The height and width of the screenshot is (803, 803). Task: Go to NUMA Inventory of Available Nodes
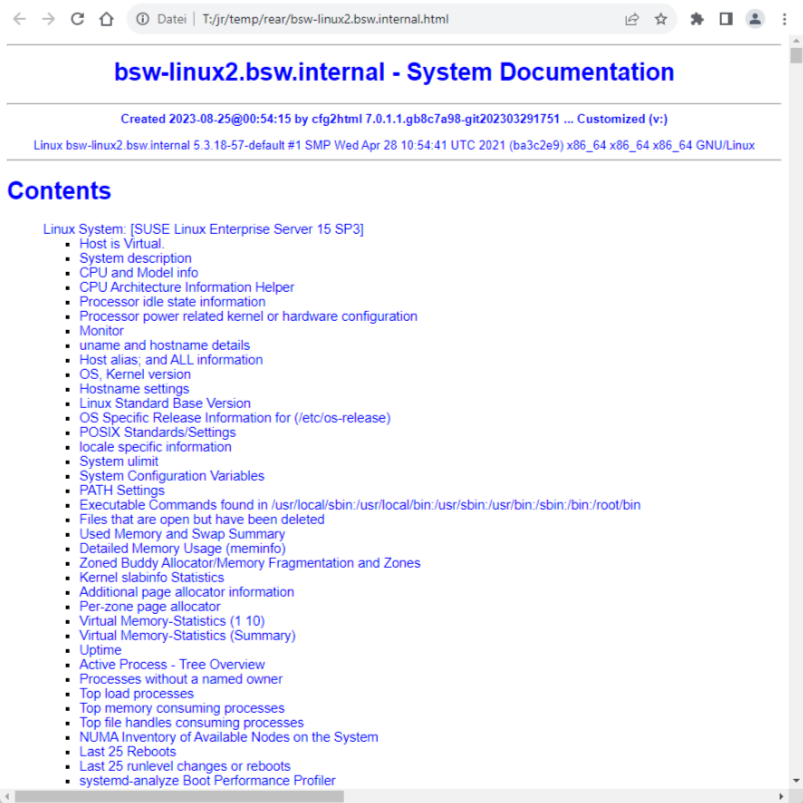(229, 737)
